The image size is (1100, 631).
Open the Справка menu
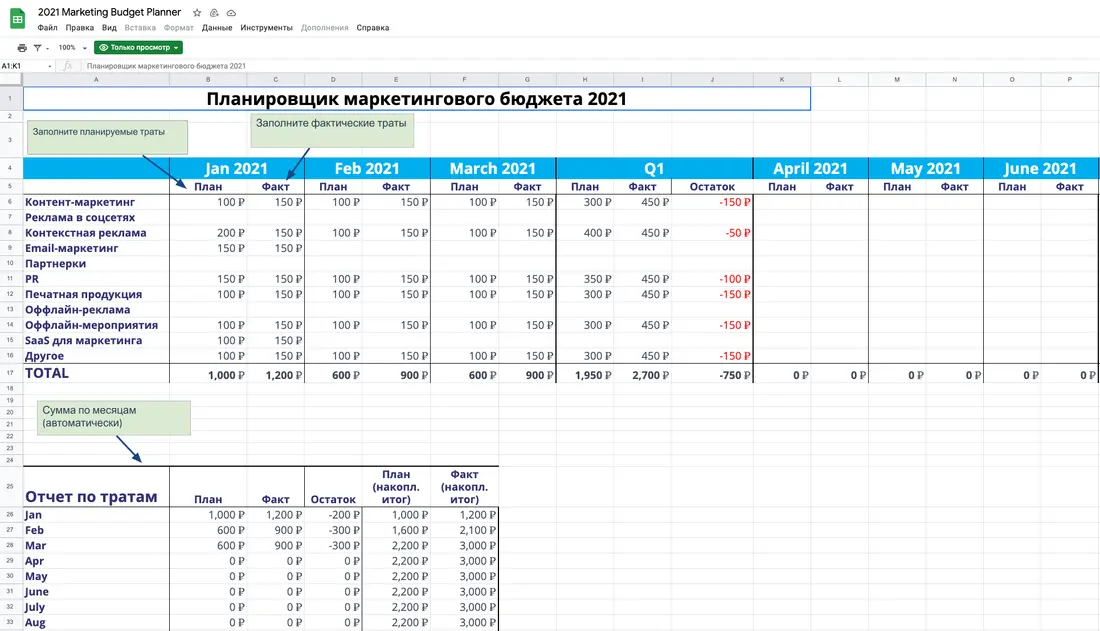click(x=373, y=28)
